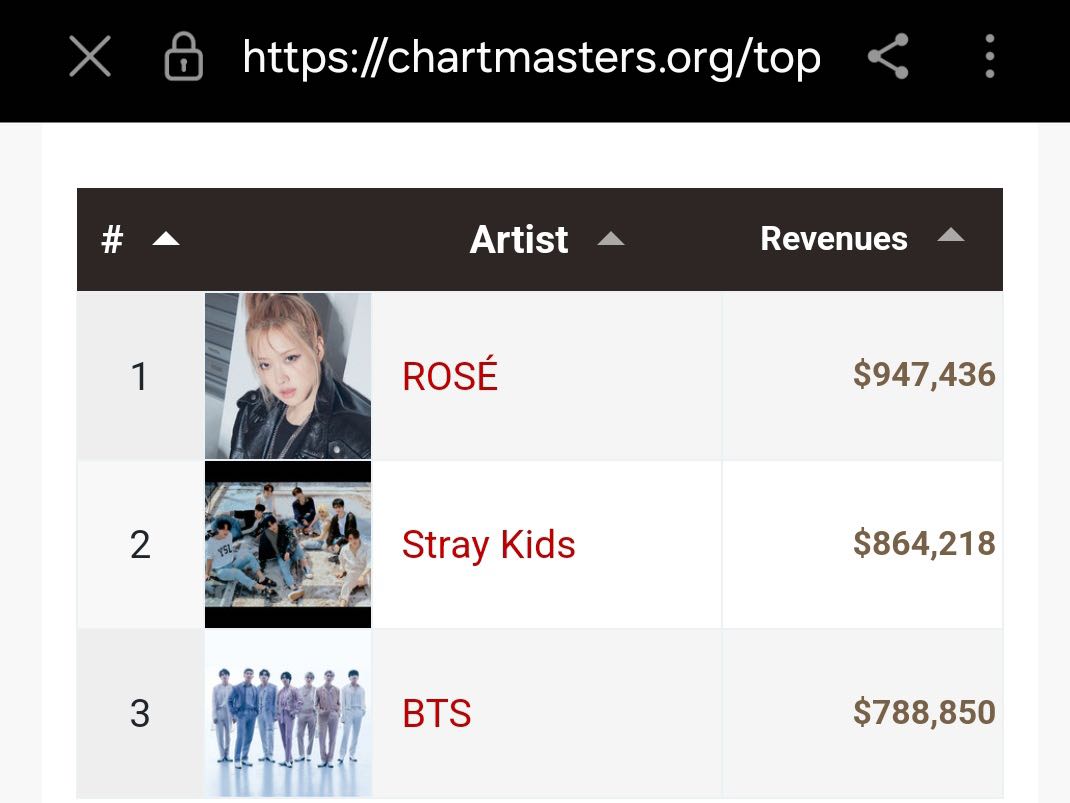The image size is (1070, 803).
Task: Sort table by Revenues arrow
Action: click(x=951, y=235)
